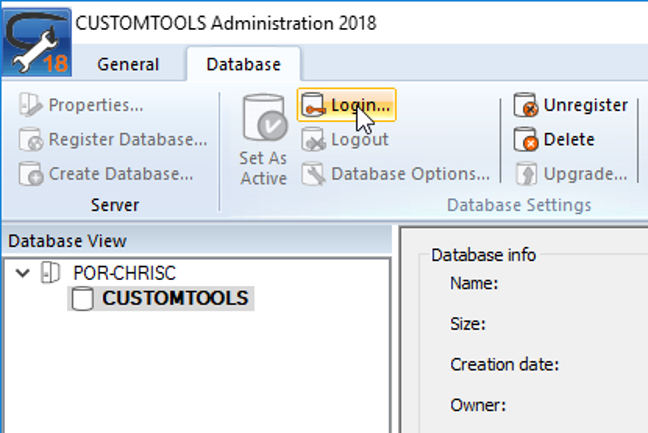The image size is (648, 433).
Task: Choose the Create Database... text label
Action: (121, 174)
